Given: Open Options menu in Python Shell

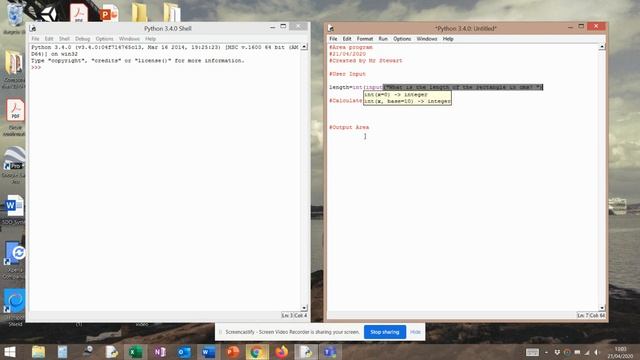Looking at the screenshot, I should (x=104, y=39).
